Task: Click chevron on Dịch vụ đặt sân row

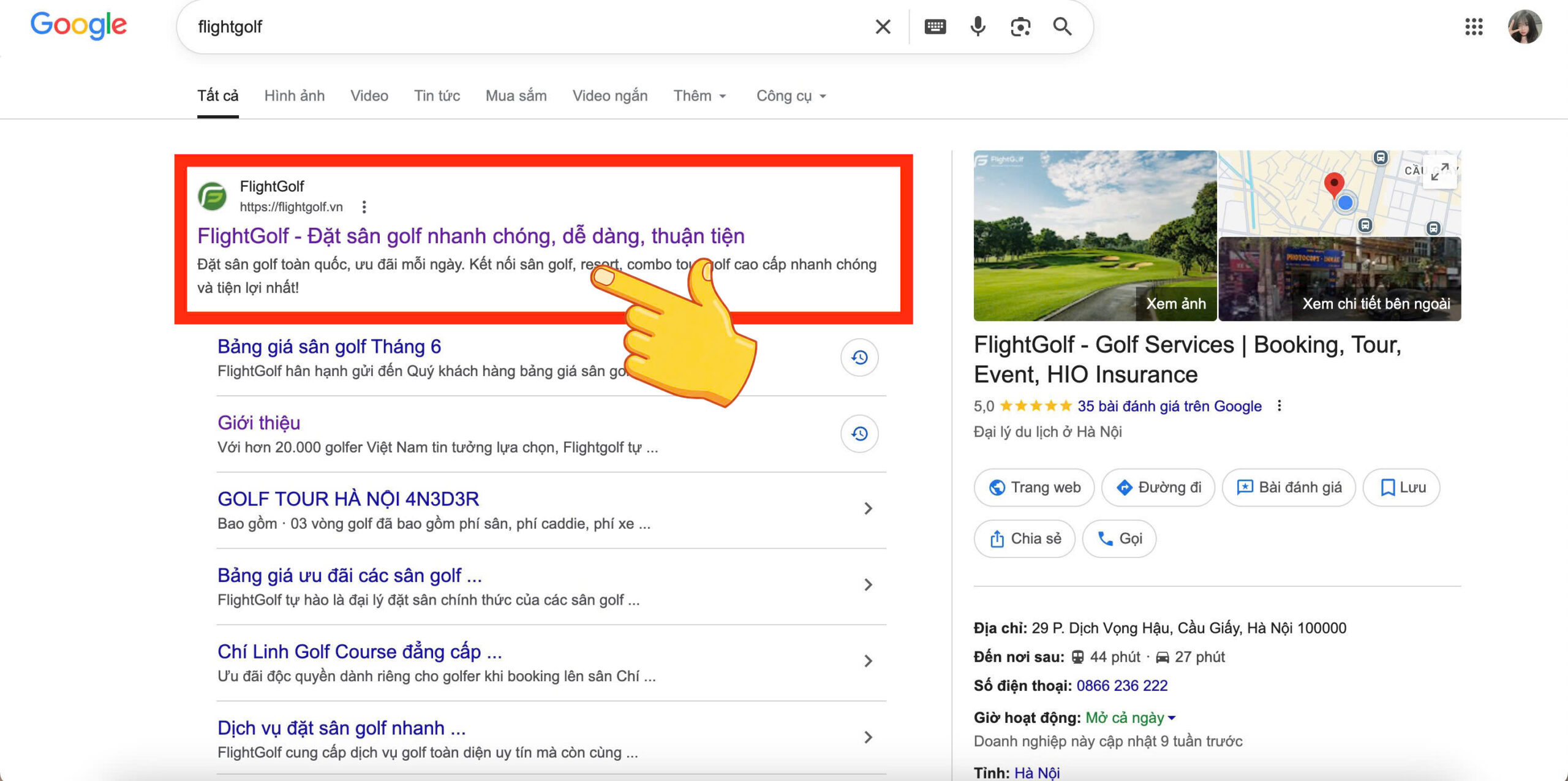Action: click(868, 737)
